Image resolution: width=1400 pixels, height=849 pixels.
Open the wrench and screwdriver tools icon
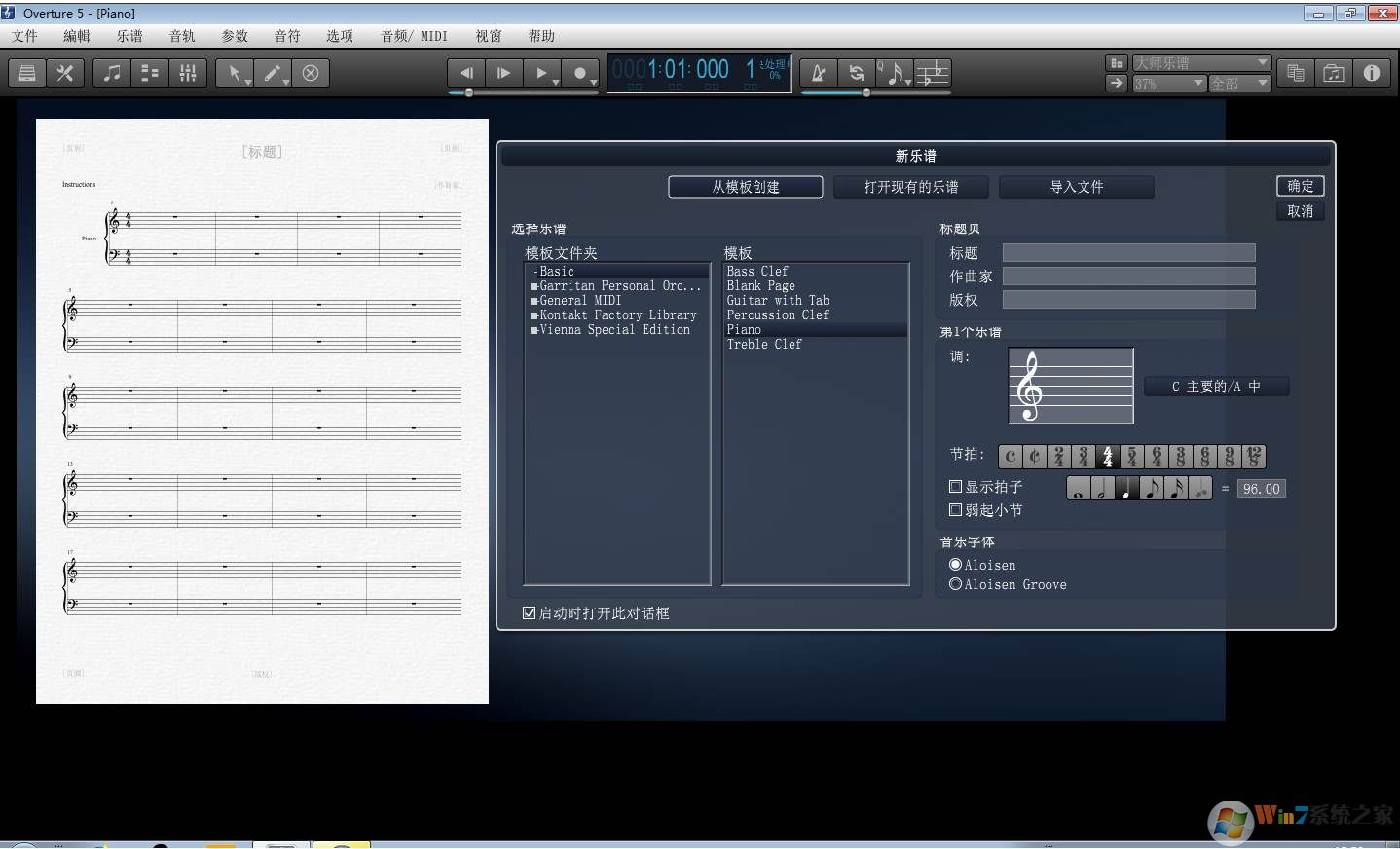(65, 73)
